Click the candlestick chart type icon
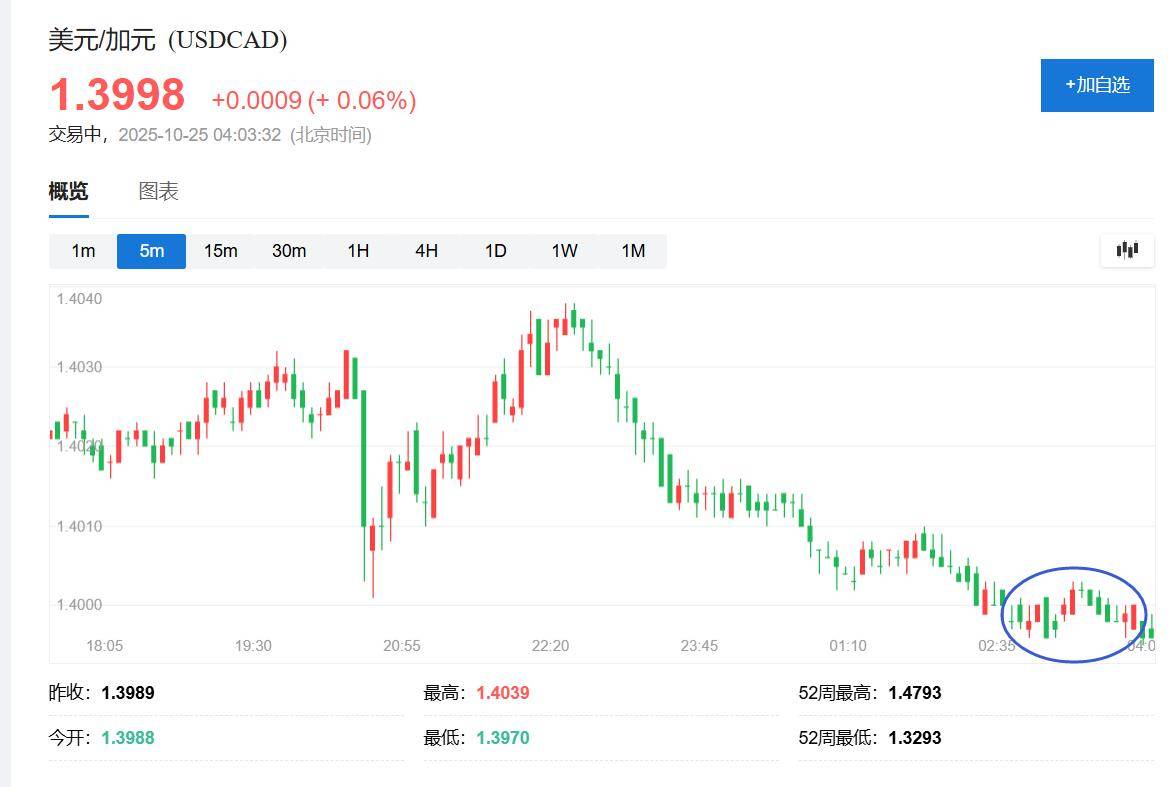 [x=1127, y=250]
